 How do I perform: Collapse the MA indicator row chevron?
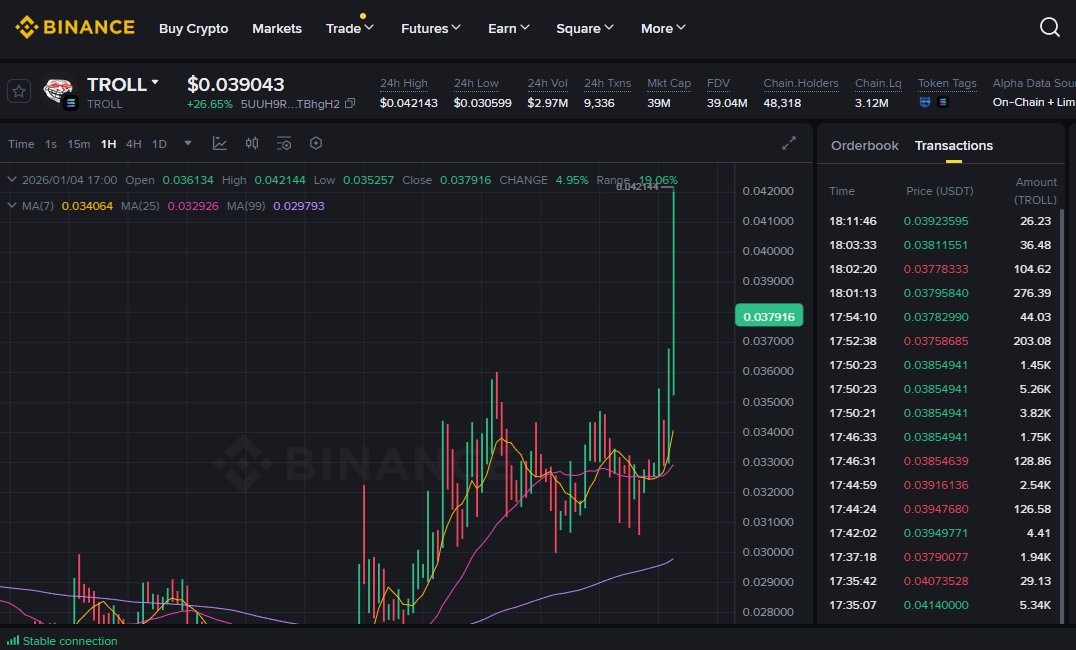click(12, 205)
